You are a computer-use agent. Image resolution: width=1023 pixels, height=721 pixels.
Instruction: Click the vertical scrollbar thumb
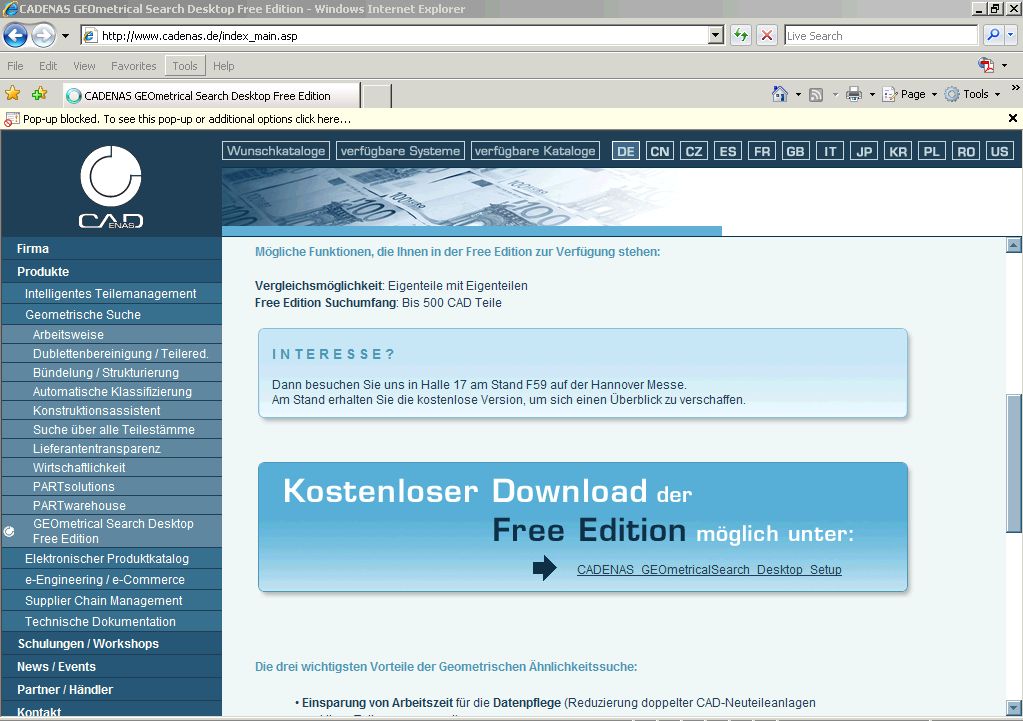point(1014,463)
